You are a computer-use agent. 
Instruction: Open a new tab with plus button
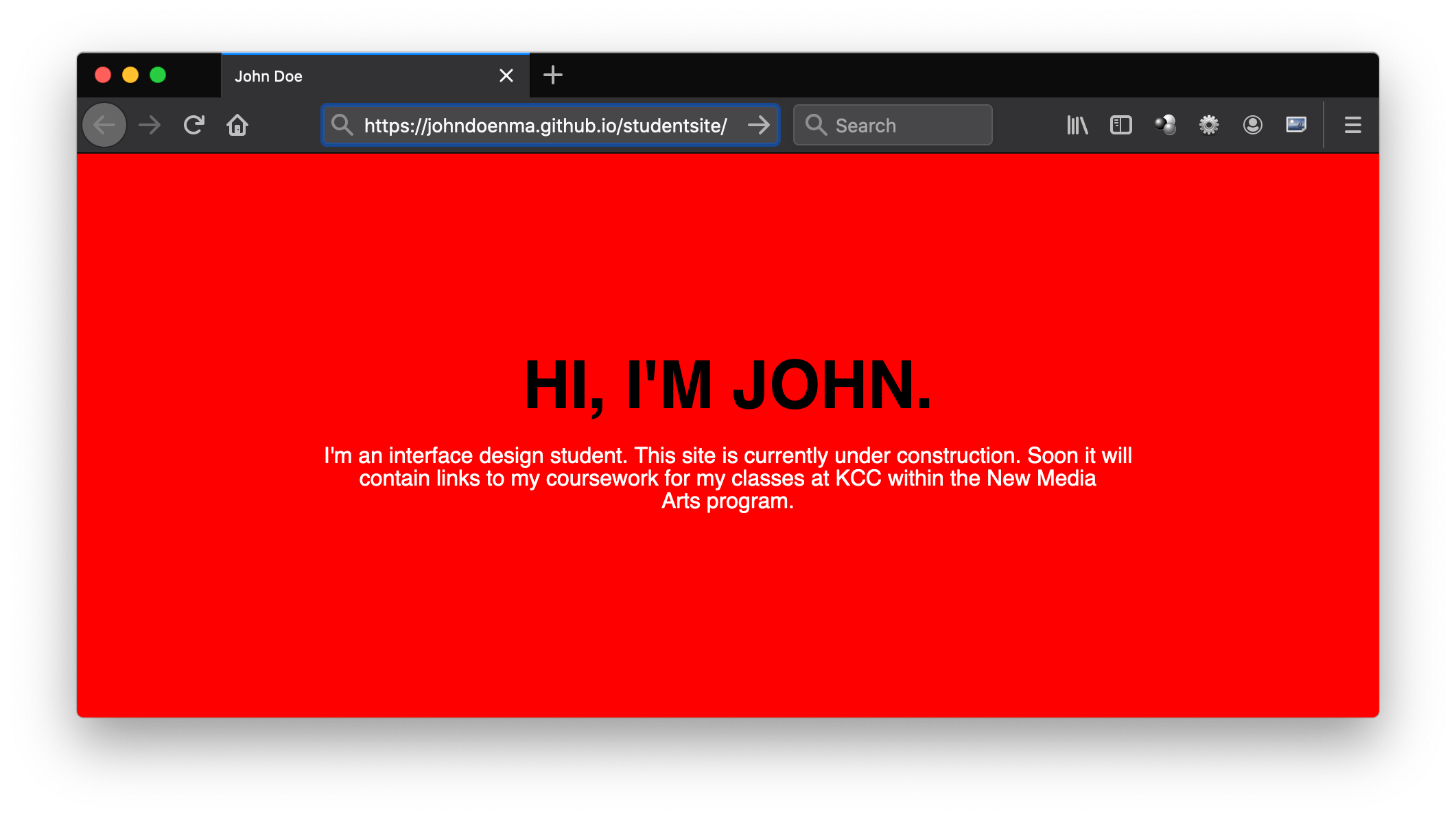coord(552,75)
